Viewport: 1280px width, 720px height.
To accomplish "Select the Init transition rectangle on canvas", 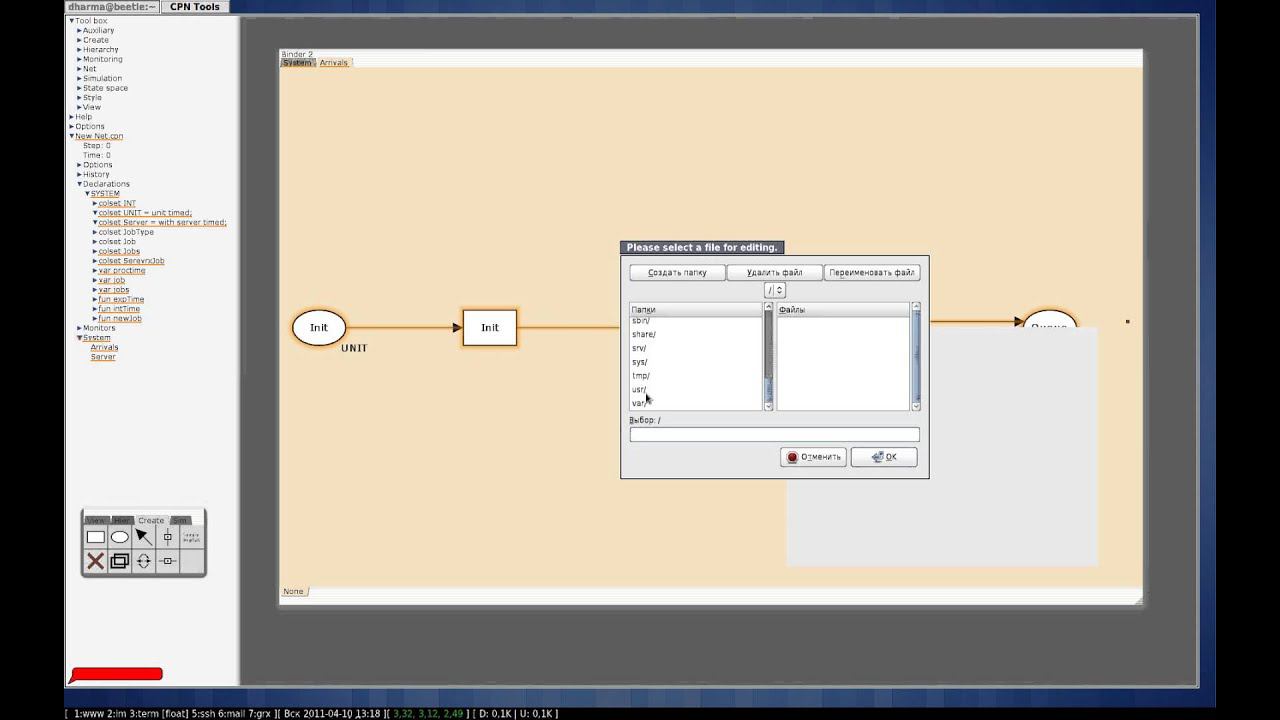I will coord(490,328).
